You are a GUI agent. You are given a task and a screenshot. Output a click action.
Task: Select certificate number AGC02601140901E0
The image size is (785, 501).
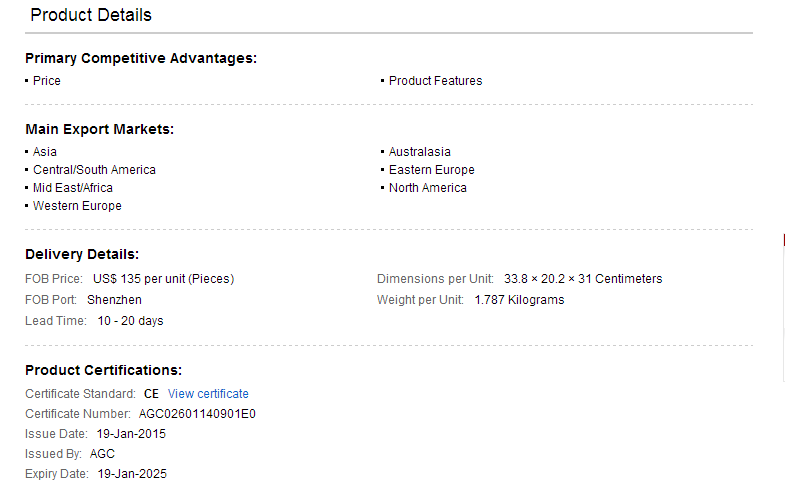197,414
